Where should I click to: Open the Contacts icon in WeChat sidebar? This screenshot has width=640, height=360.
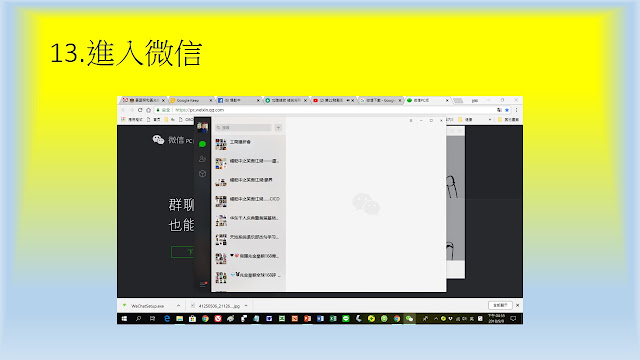pyautogui.click(x=202, y=159)
